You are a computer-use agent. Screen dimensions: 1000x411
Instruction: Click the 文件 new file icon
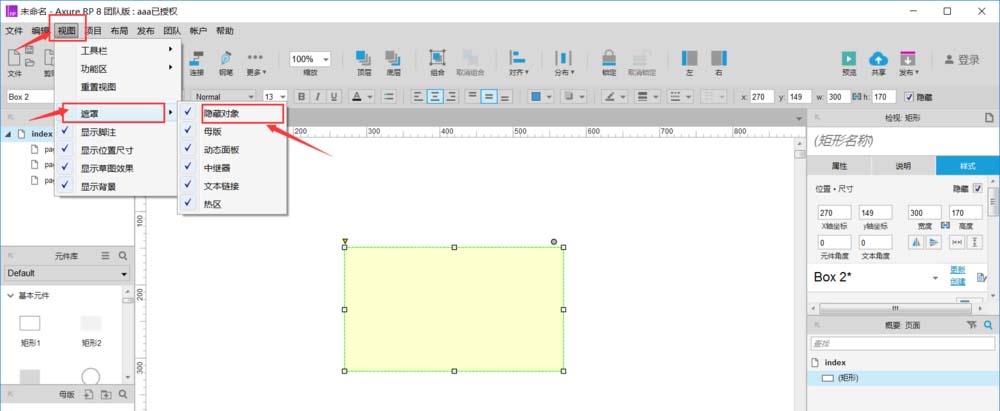(x=14, y=58)
